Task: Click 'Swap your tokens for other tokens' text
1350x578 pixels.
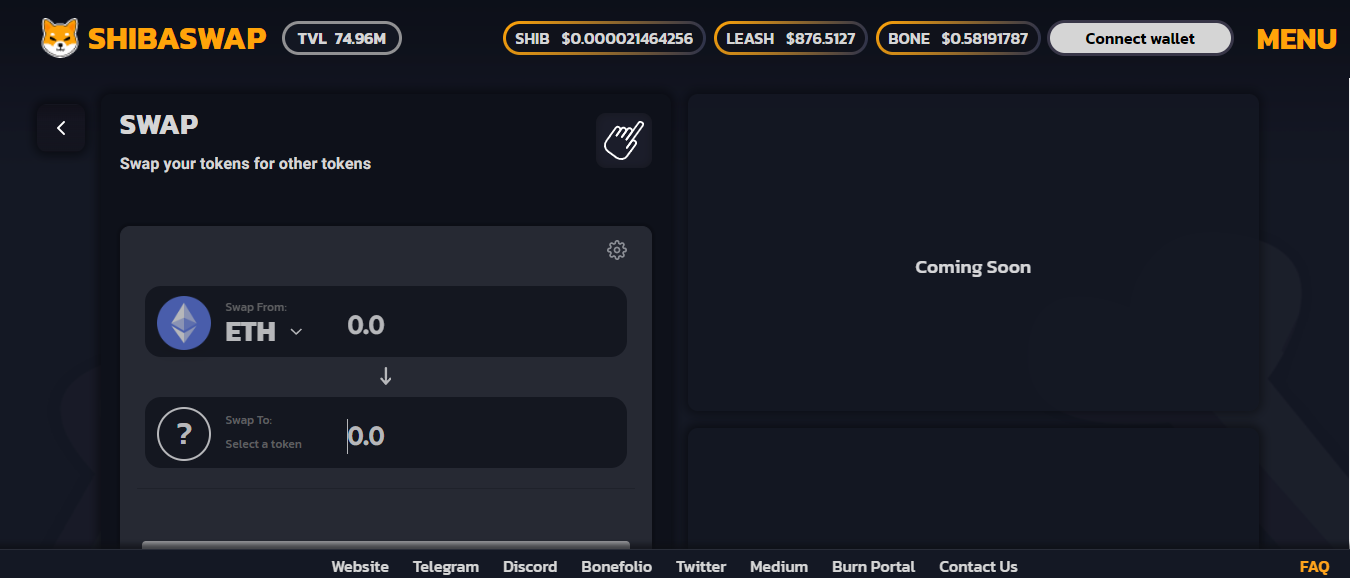Action: pos(245,163)
